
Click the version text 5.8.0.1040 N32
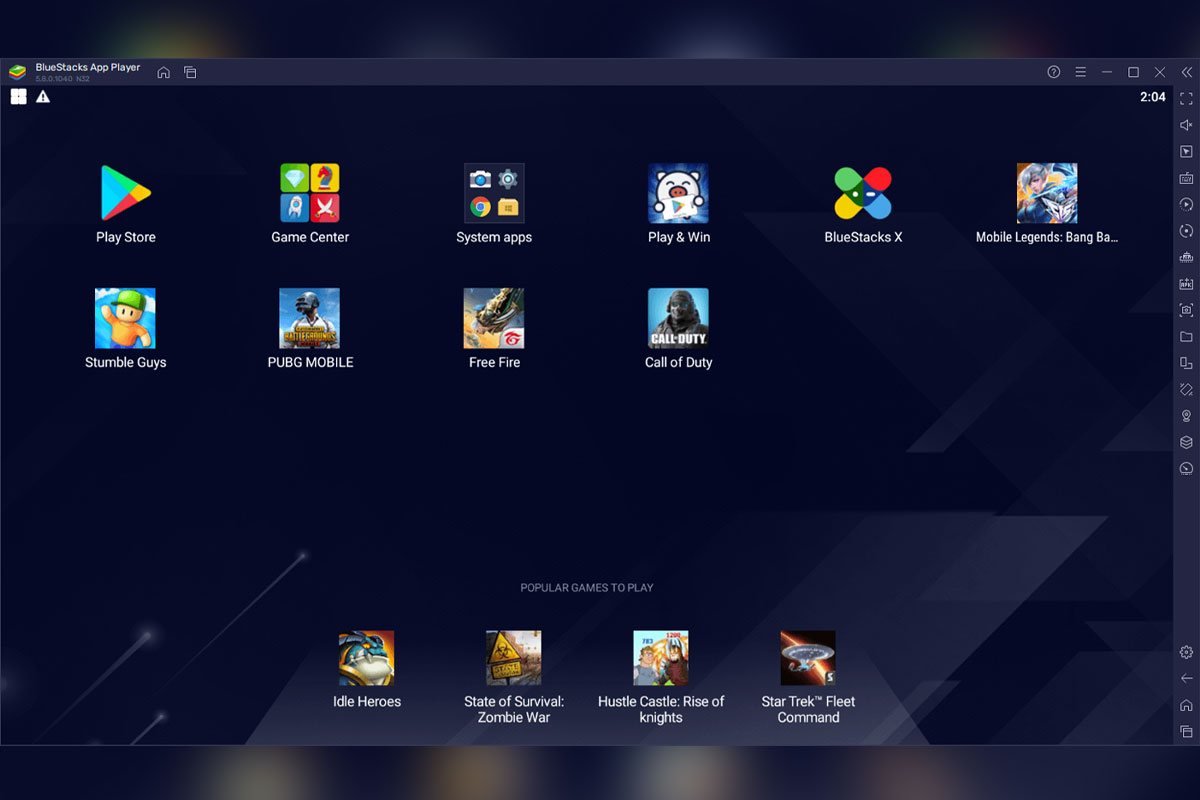click(x=62, y=79)
